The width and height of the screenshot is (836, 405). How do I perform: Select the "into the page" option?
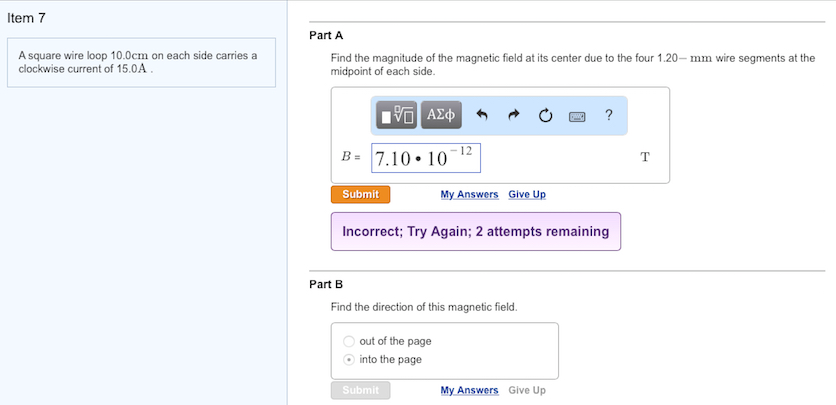tap(349, 359)
